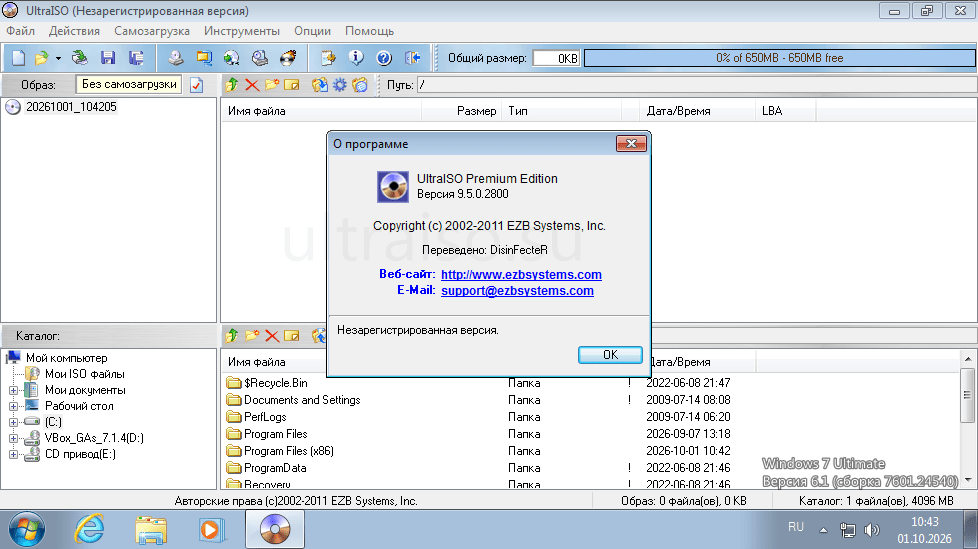Click the Общий размер 0KB field

click(x=556, y=58)
